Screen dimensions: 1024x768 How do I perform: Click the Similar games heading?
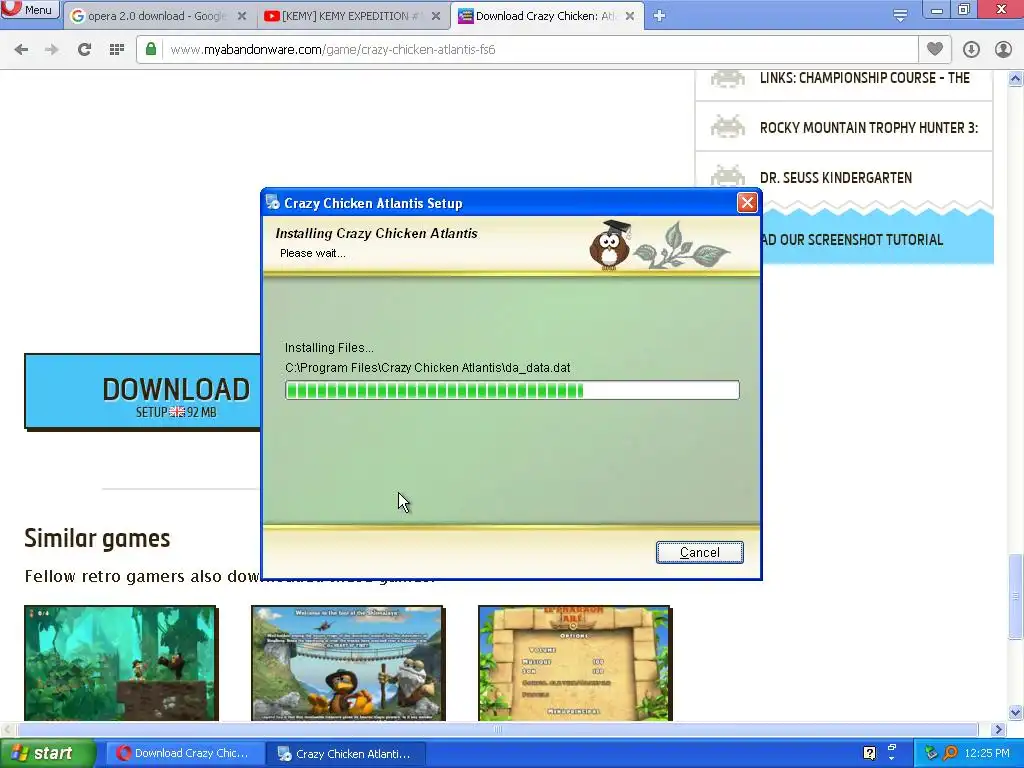97,539
